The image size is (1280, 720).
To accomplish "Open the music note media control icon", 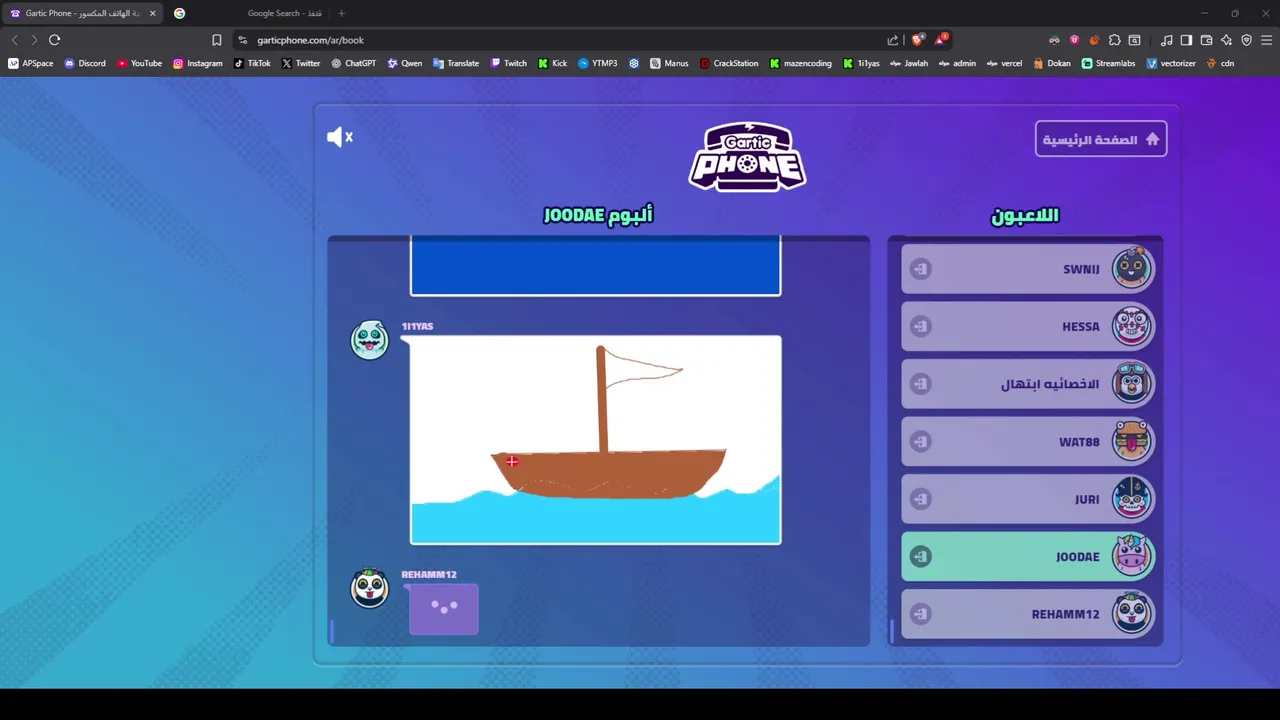I will 1166,40.
